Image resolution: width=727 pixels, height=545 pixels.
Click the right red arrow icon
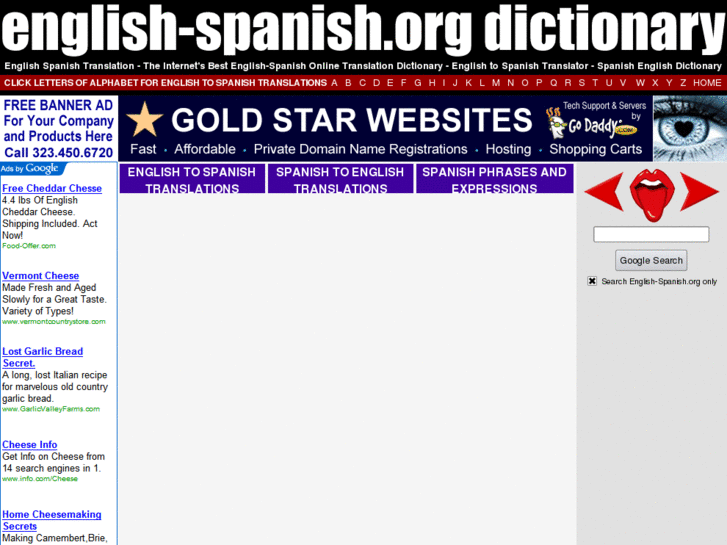tap(699, 191)
